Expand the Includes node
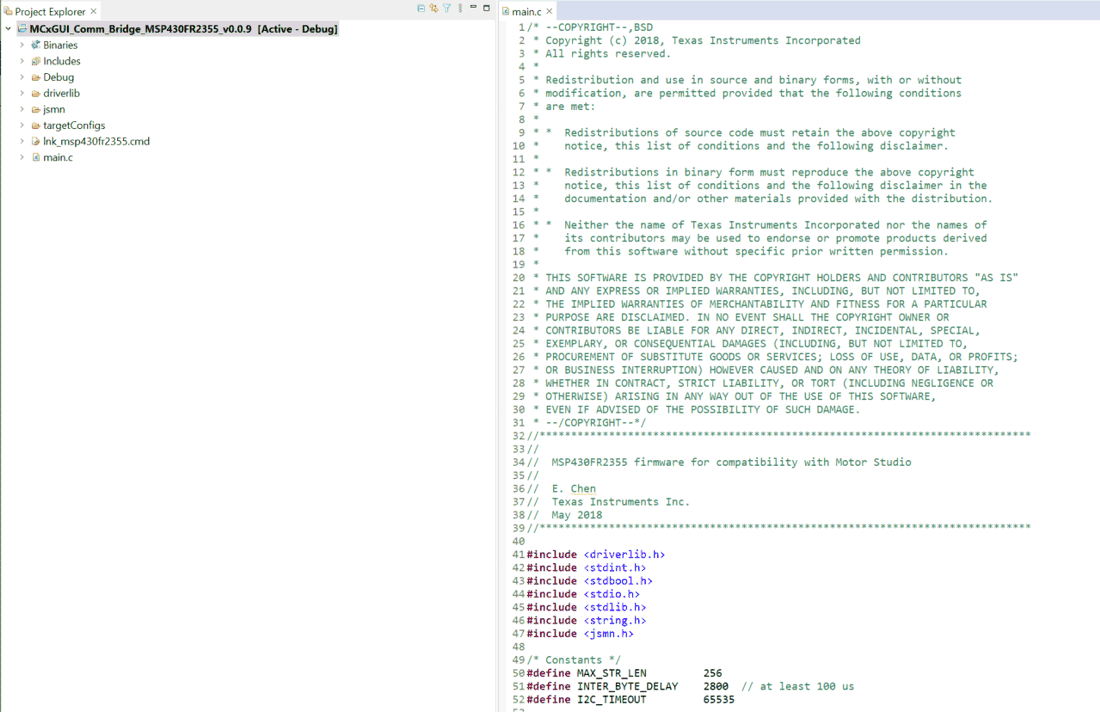This screenshot has width=1100, height=712. [x=20, y=61]
